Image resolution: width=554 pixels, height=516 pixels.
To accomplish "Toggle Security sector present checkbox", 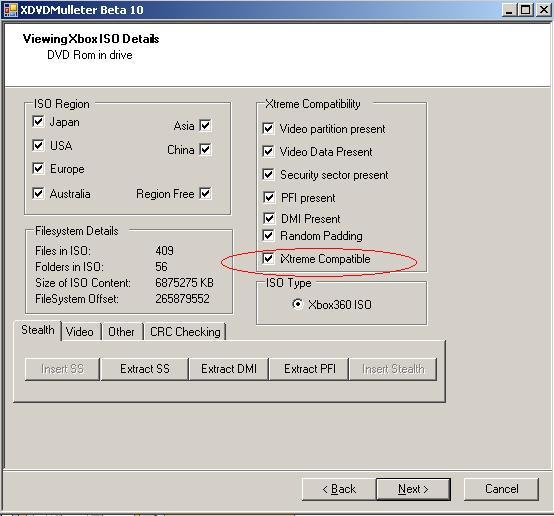I will pos(269,174).
